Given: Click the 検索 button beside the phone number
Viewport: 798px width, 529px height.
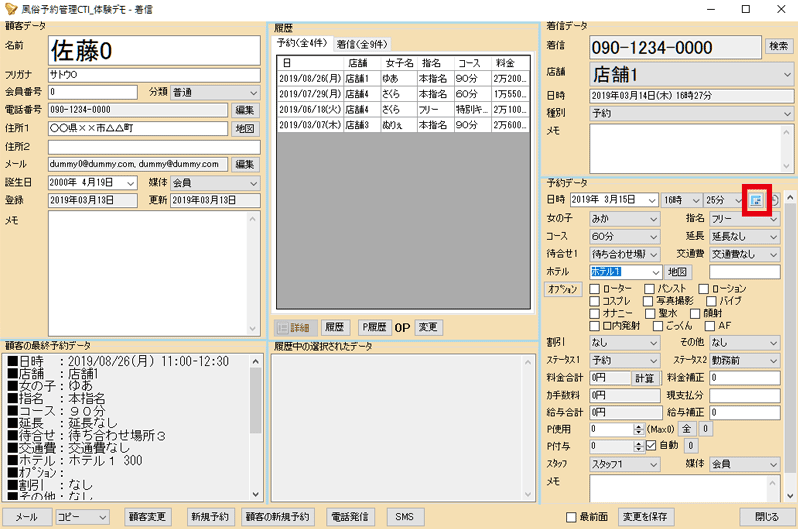Looking at the screenshot, I should pyautogui.click(x=777, y=46).
